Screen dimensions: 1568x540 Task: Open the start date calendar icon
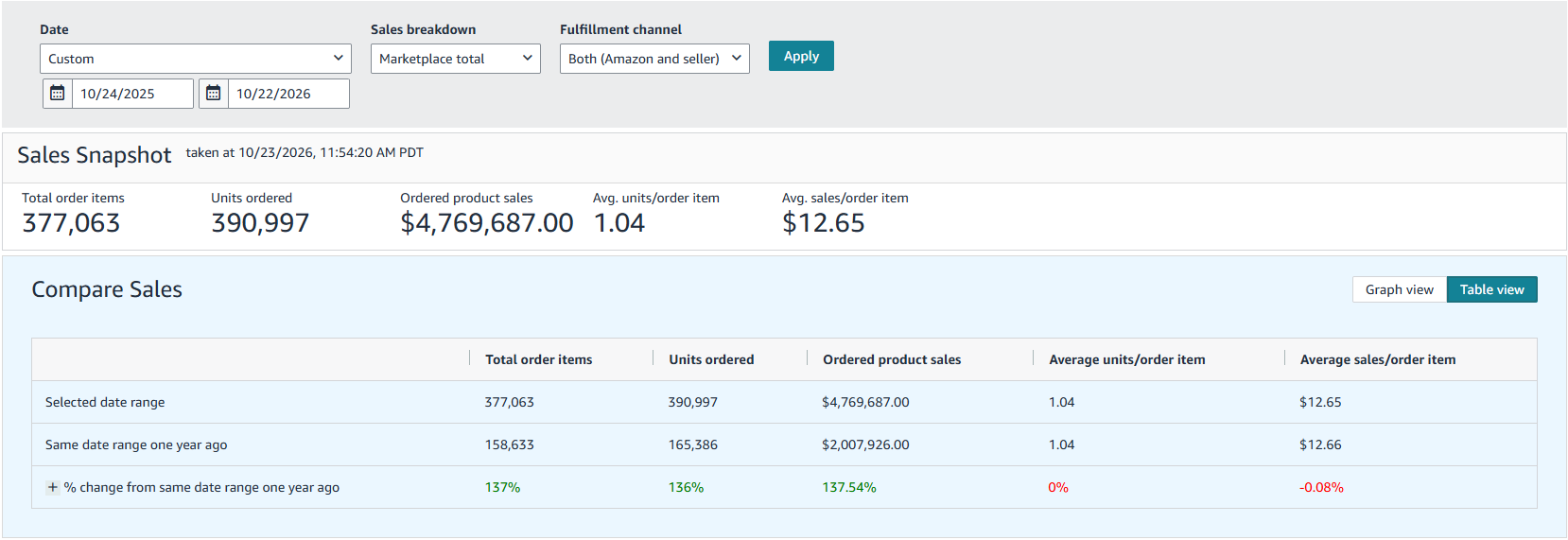pos(58,94)
